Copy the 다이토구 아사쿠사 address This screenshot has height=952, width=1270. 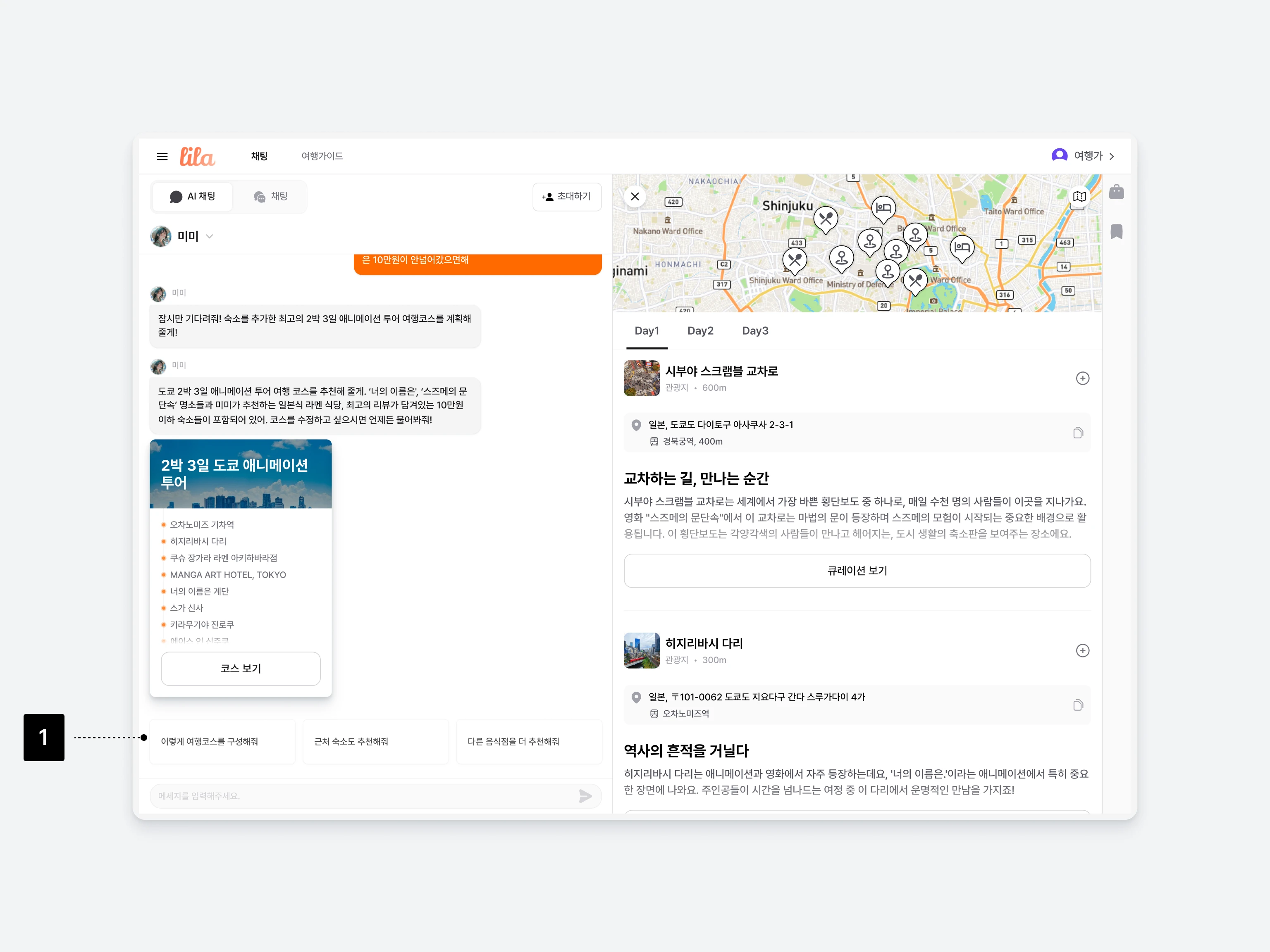(1078, 433)
